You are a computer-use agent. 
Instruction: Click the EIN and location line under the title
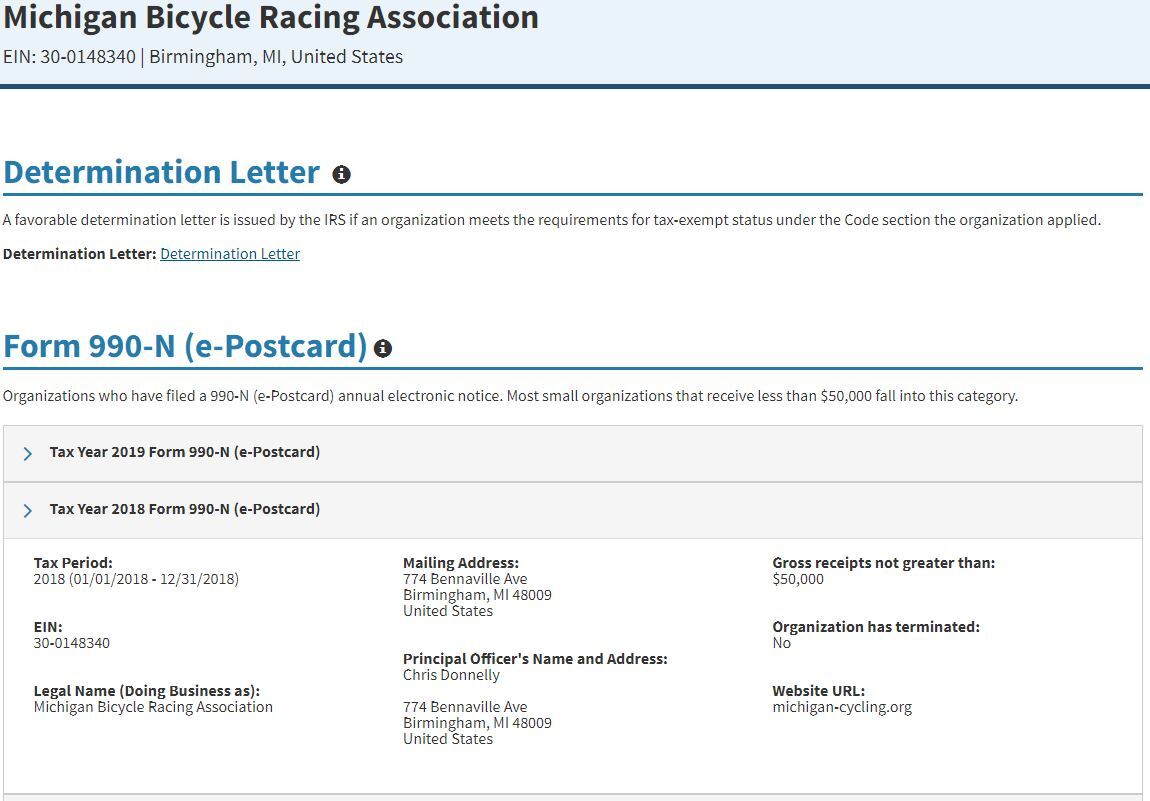click(203, 57)
